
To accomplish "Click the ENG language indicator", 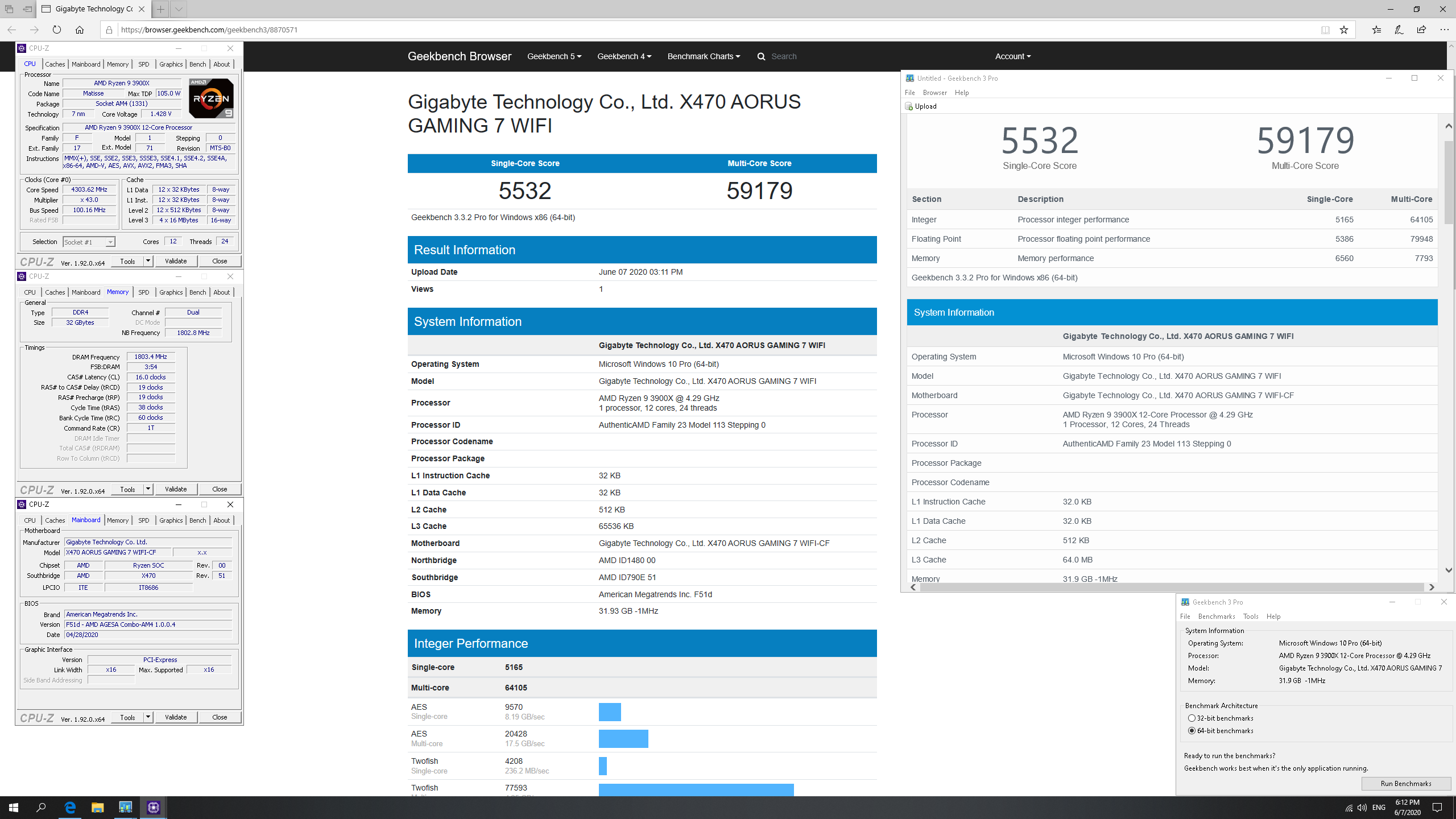I will [x=1379, y=808].
